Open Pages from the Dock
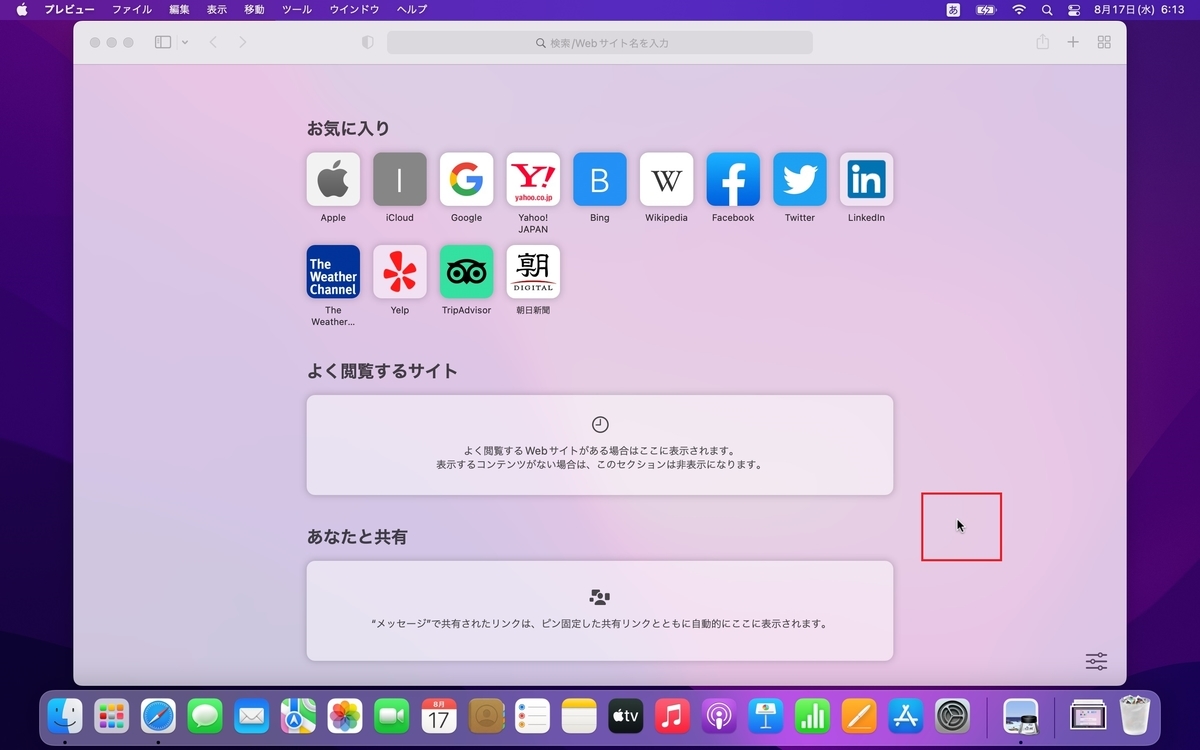Image resolution: width=1200 pixels, height=750 pixels. coord(859,715)
